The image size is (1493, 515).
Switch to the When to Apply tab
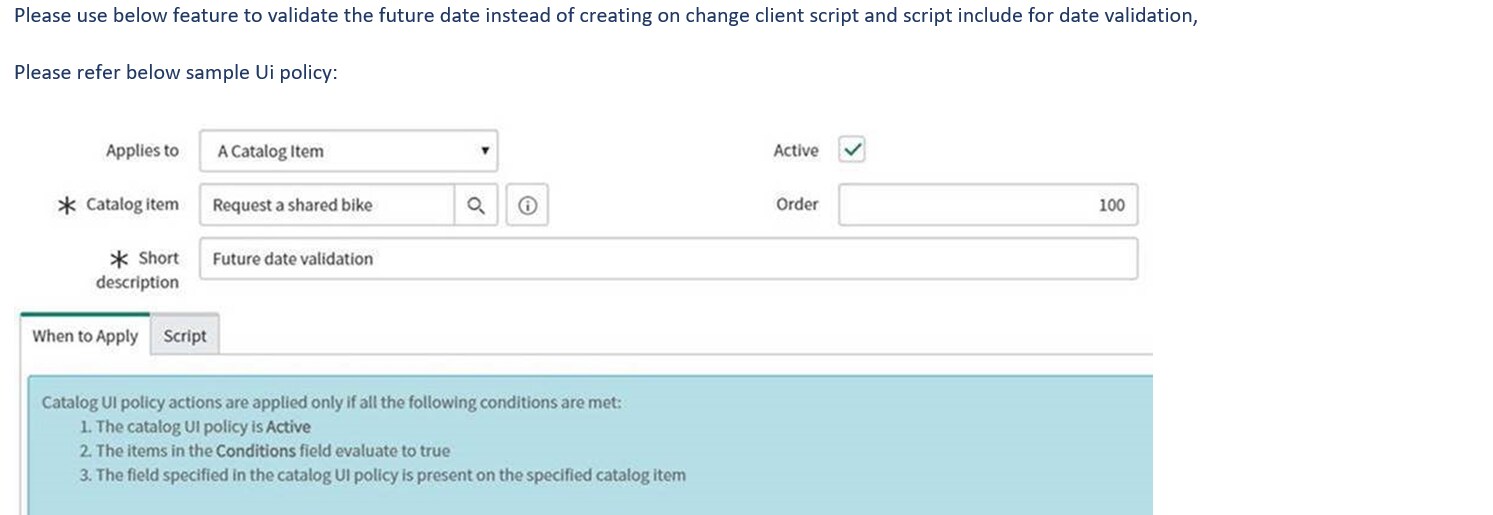(85, 336)
